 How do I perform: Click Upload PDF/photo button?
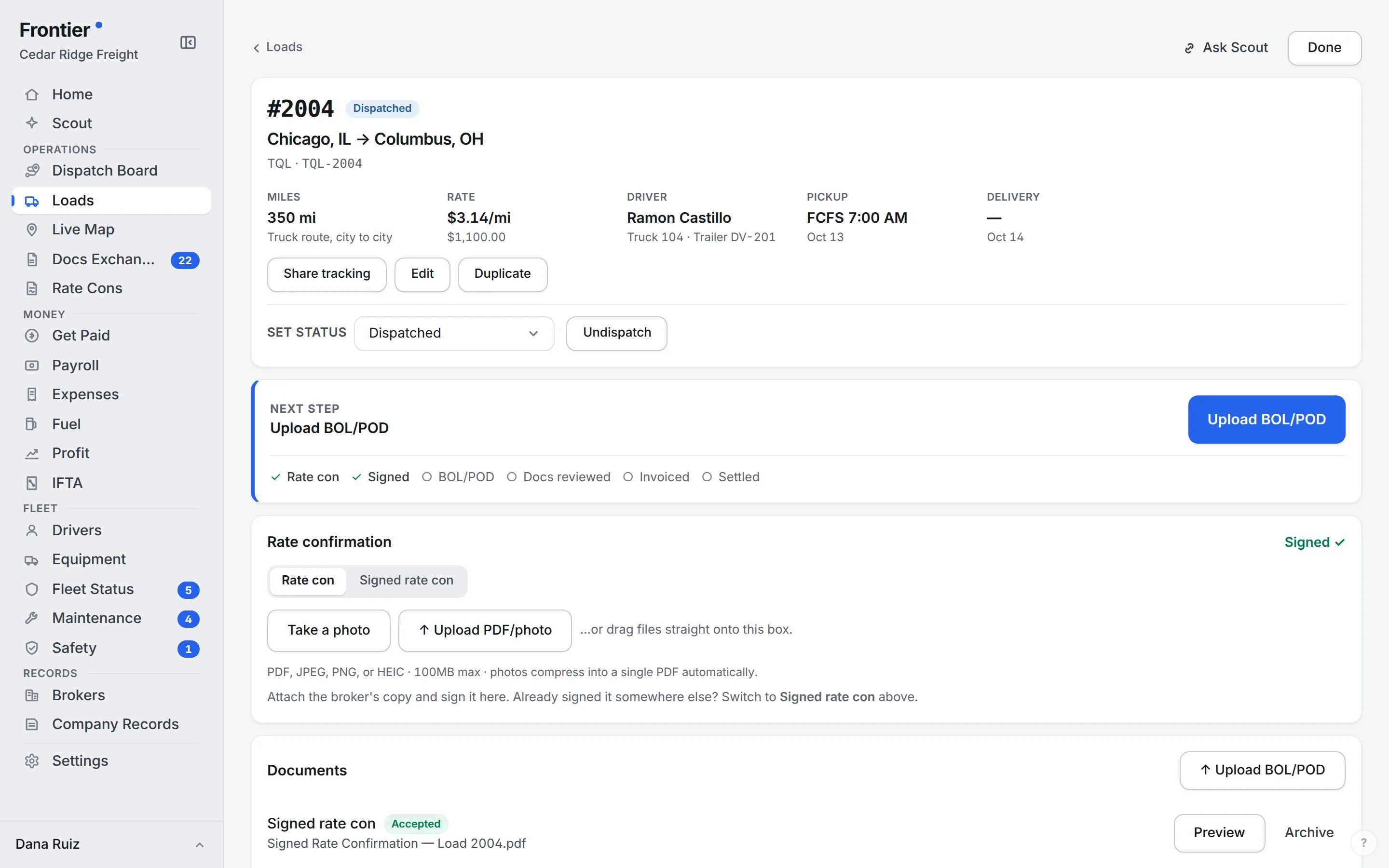pyautogui.click(x=484, y=630)
